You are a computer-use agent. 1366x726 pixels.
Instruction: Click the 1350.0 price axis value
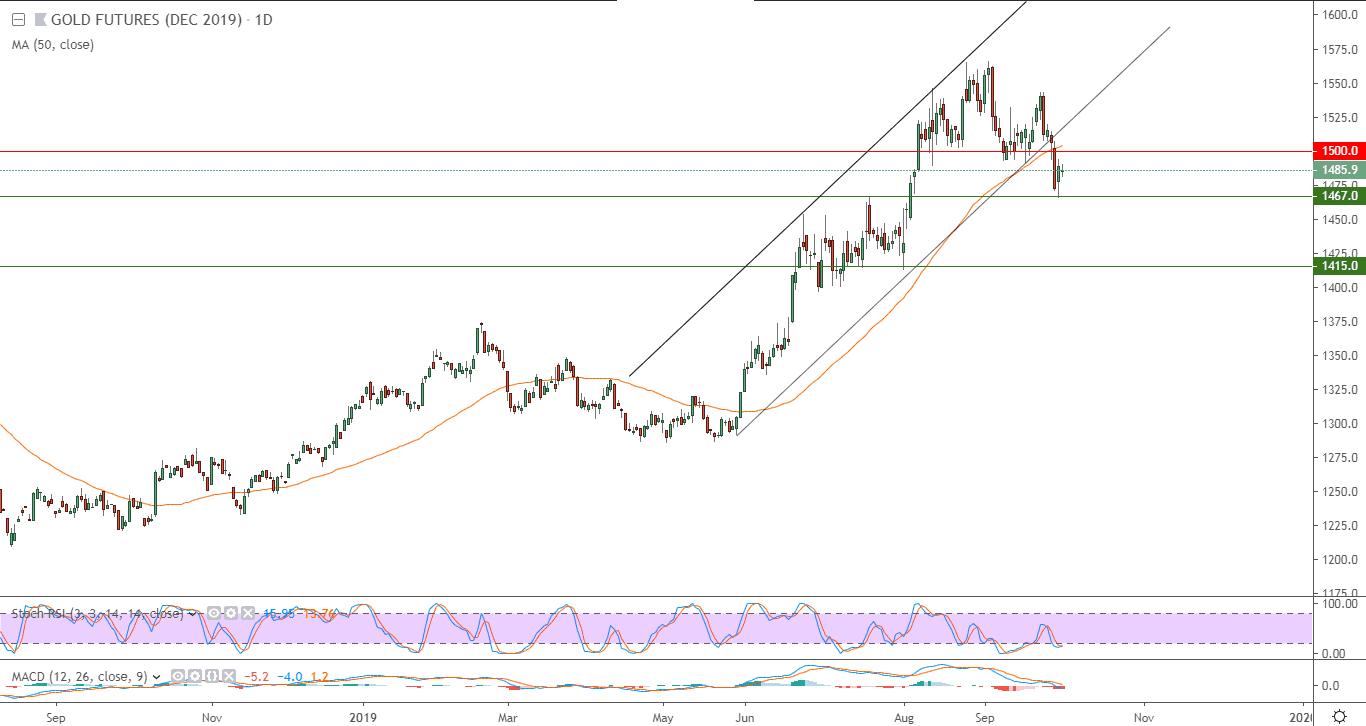coord(1338,356)
